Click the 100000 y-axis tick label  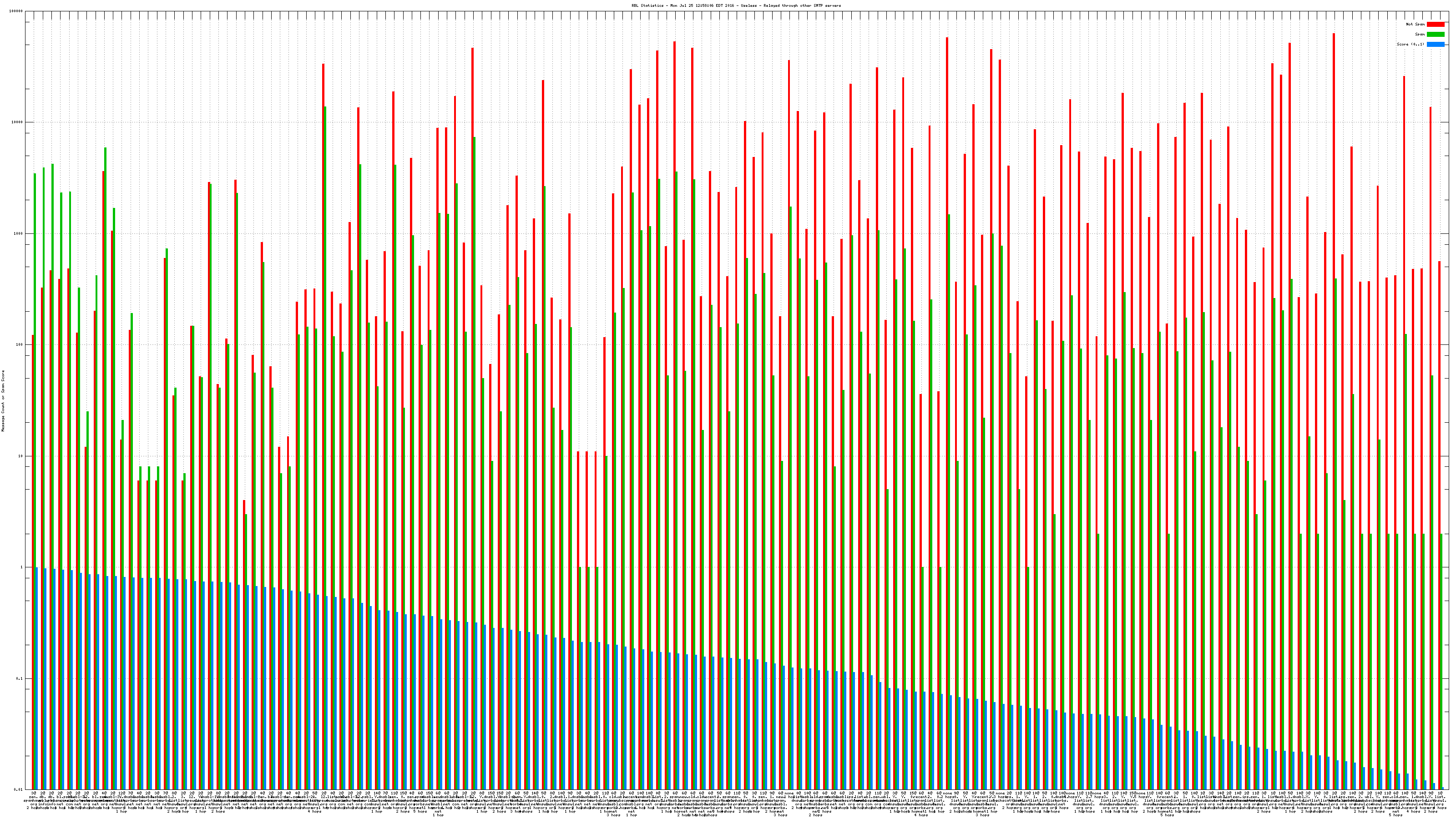[16, 11]
